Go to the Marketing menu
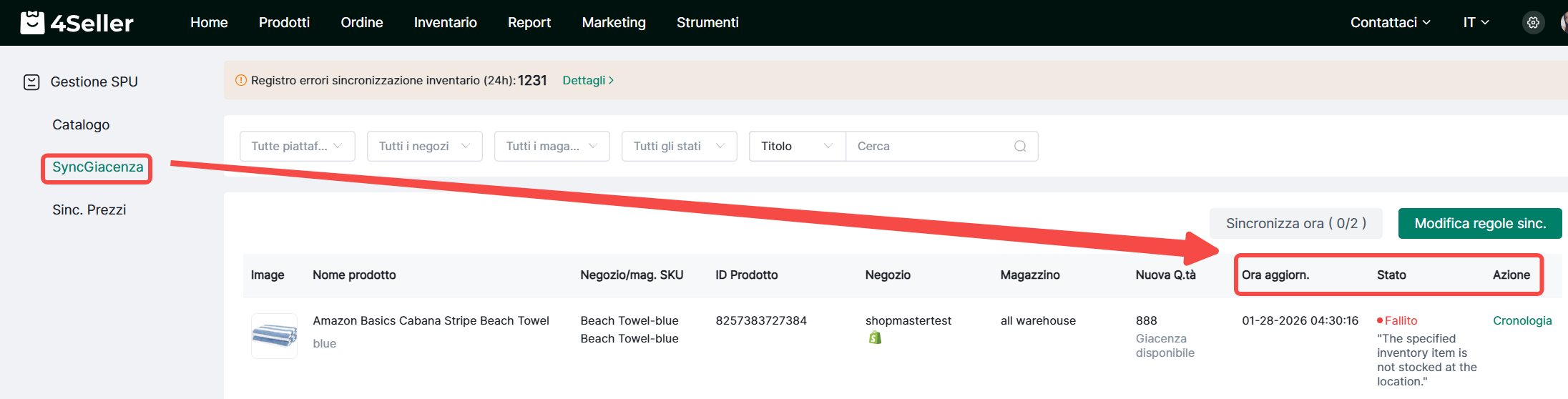This screenshot has width=1568, height=399. (x=613, y=23)
